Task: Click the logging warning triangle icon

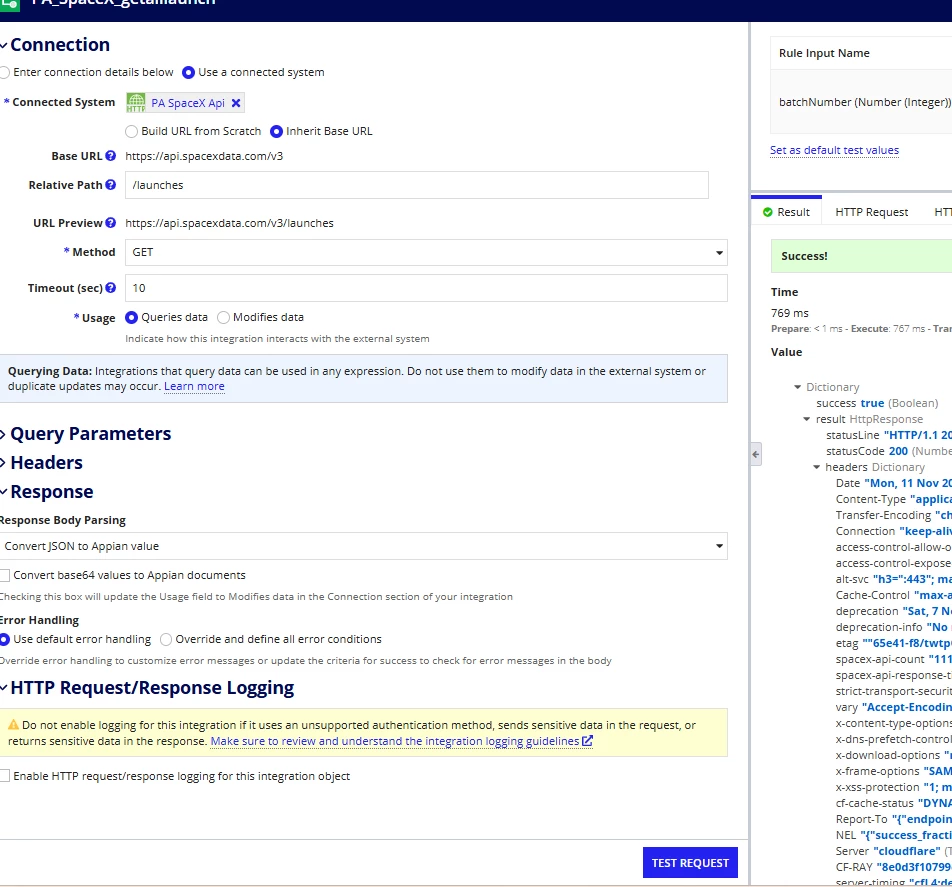Action: tap(13, 725)
